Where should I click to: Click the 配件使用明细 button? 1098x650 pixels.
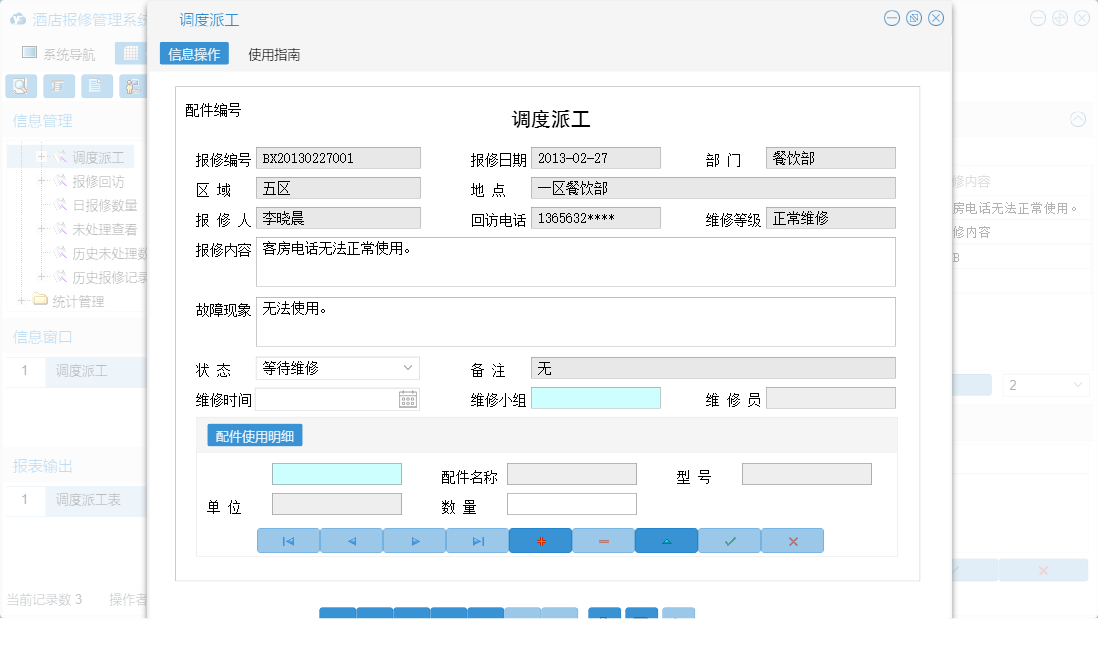(254, 435)
